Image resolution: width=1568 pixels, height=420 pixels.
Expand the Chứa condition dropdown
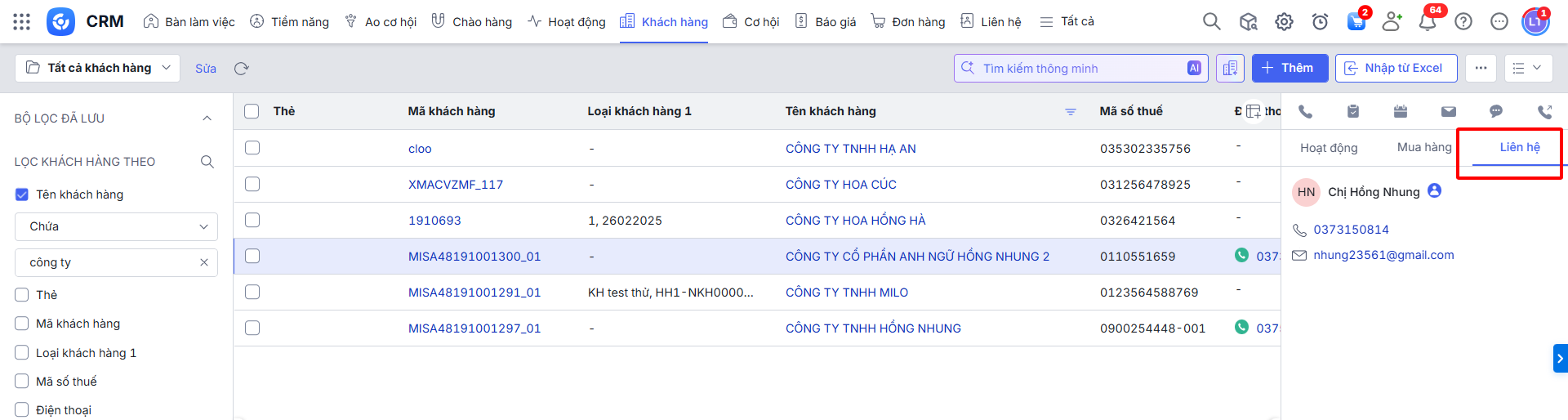coord(116,226)
